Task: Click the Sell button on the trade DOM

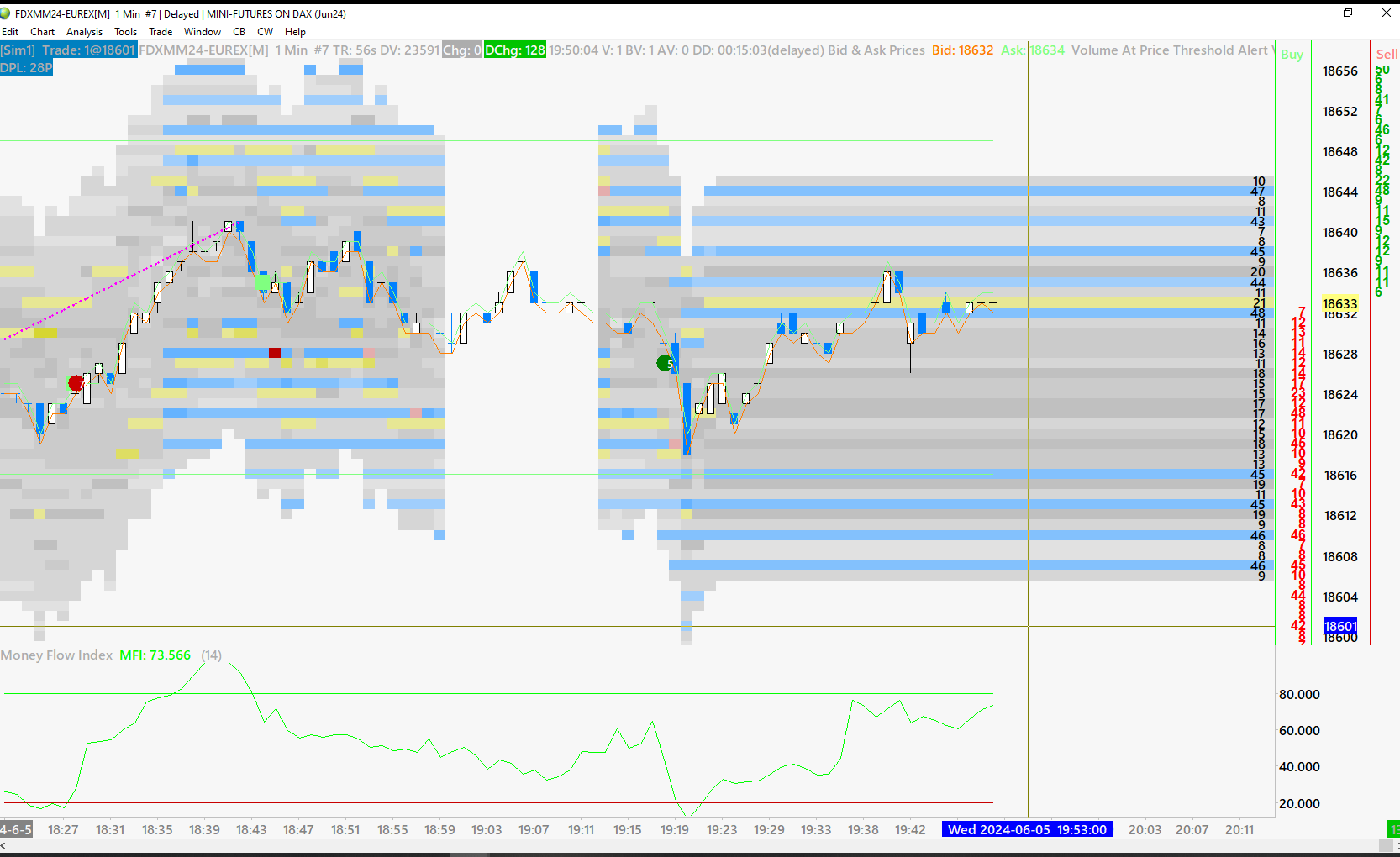Action: click(1387, 55)
